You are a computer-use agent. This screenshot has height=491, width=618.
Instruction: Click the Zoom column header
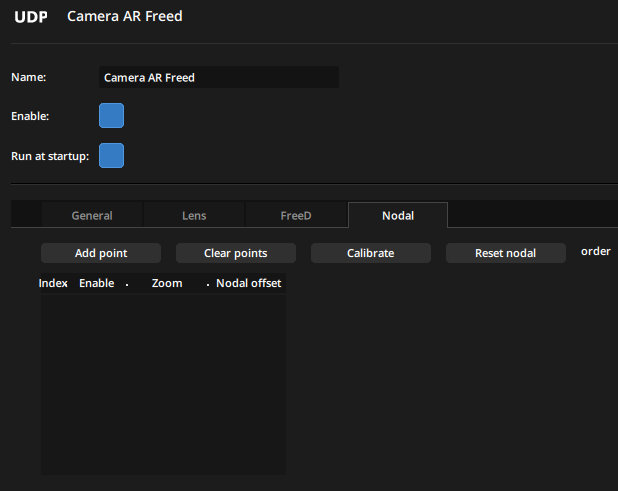point(167,283)
